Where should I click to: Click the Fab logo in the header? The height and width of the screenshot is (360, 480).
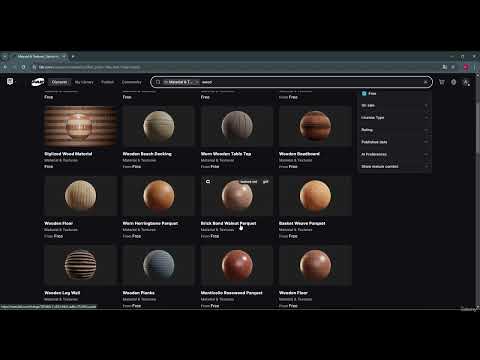click(38, 82)
